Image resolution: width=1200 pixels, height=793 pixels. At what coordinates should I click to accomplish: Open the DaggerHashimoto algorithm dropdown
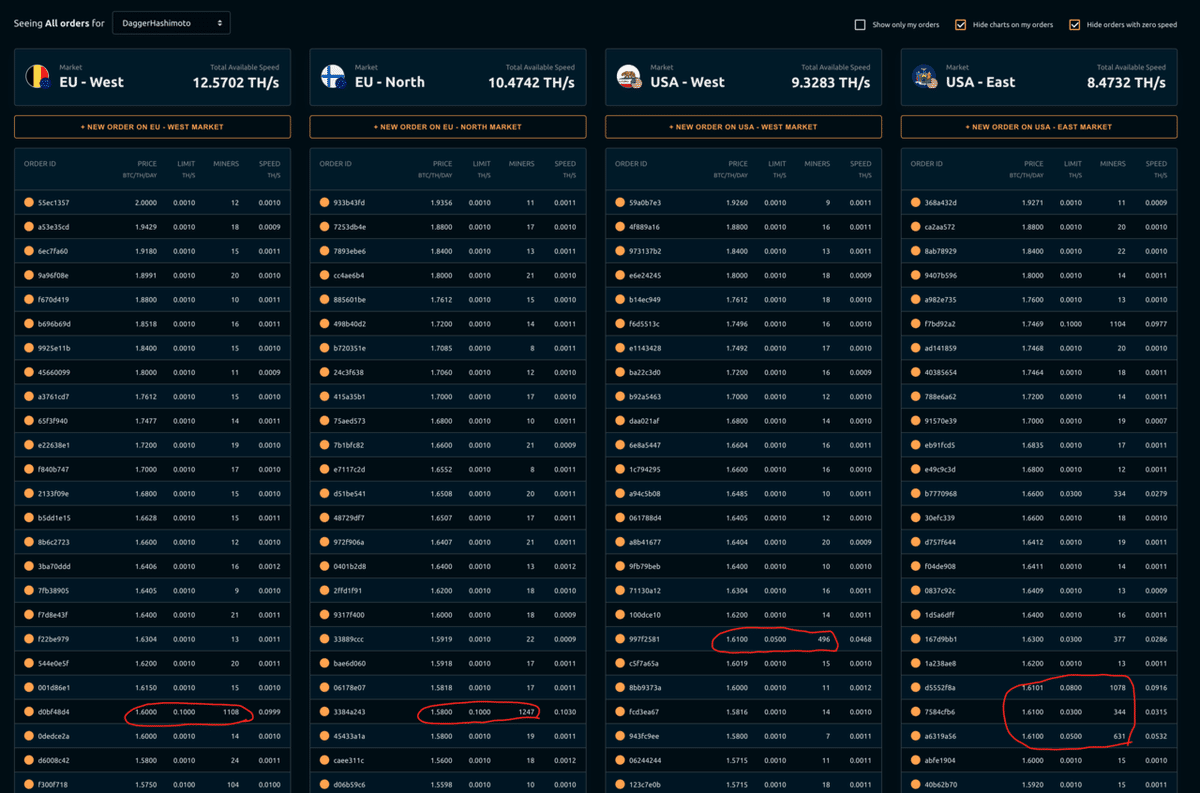[x=171, y=22]
